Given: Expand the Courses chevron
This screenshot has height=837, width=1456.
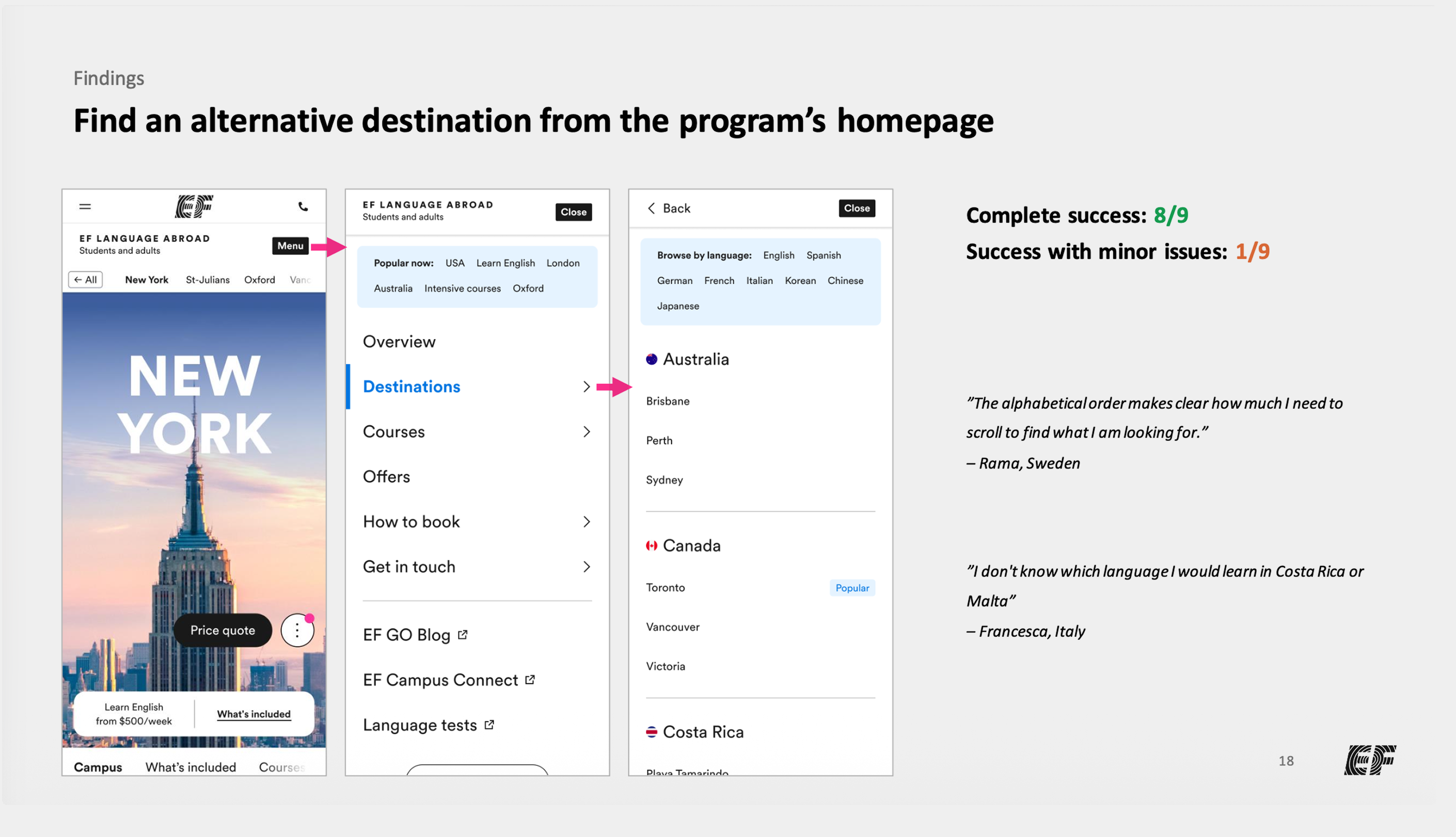Looking at the screenshot, I should tap(587, 432).
